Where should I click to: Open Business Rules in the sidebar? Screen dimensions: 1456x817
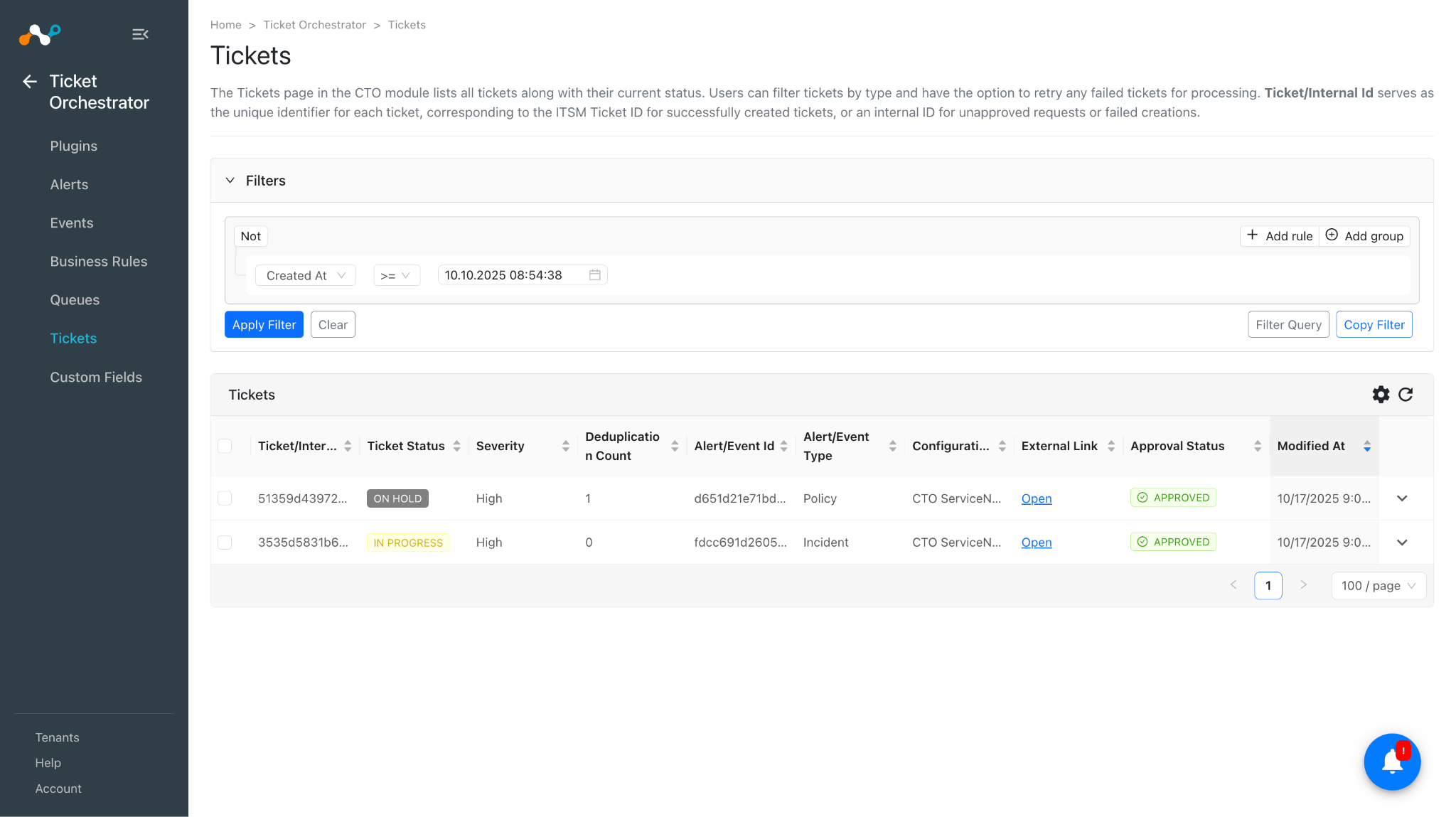[99, 261]
